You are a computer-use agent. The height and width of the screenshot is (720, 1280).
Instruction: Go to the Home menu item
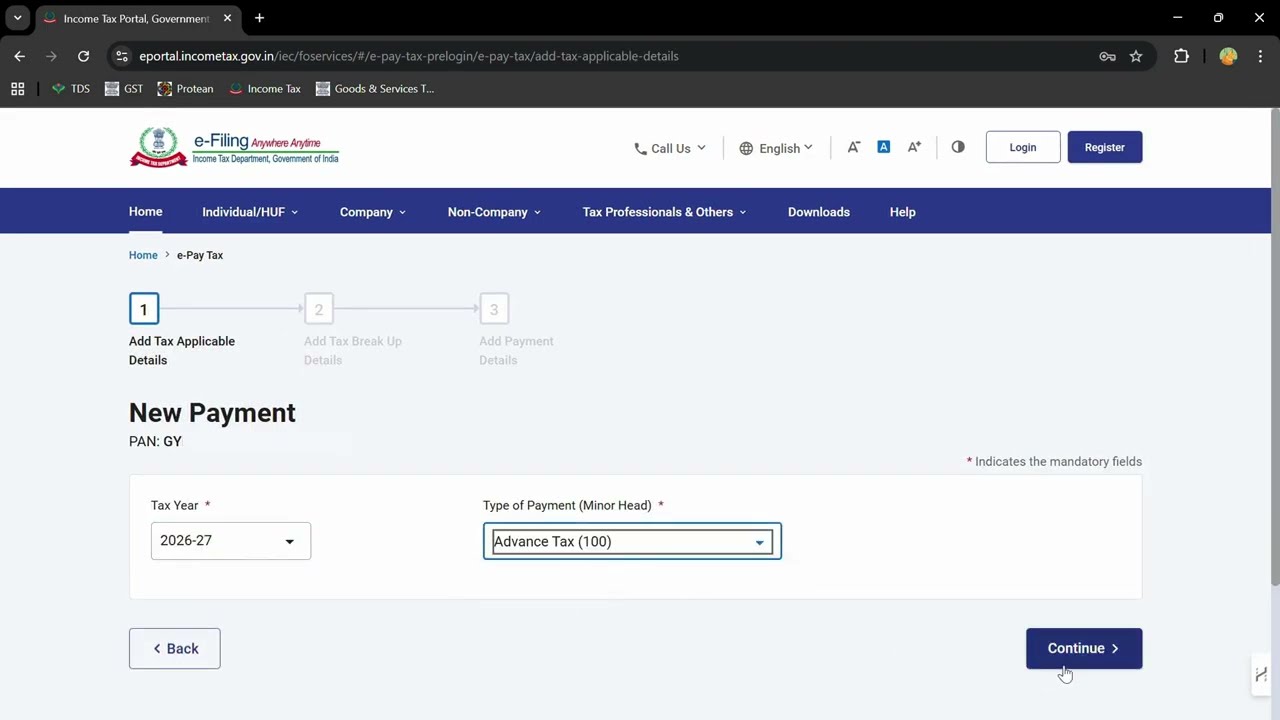(145, 212)
